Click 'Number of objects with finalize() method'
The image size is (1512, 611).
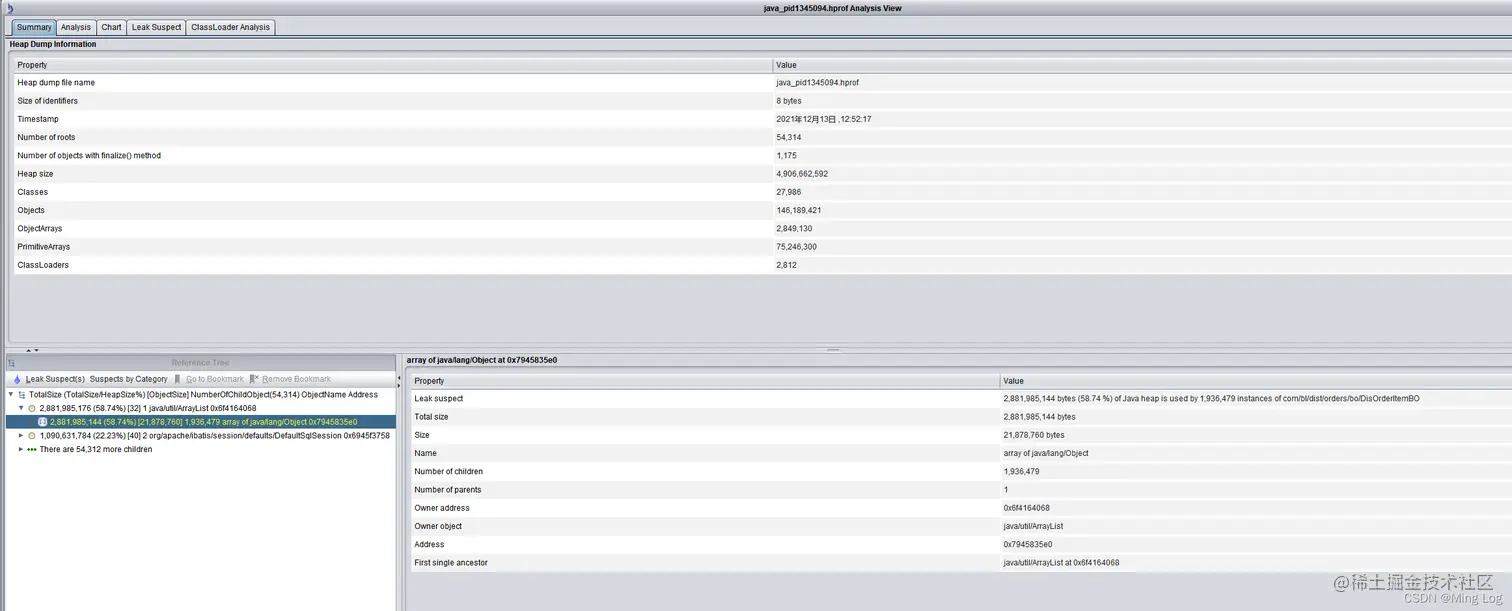point(89,155)
